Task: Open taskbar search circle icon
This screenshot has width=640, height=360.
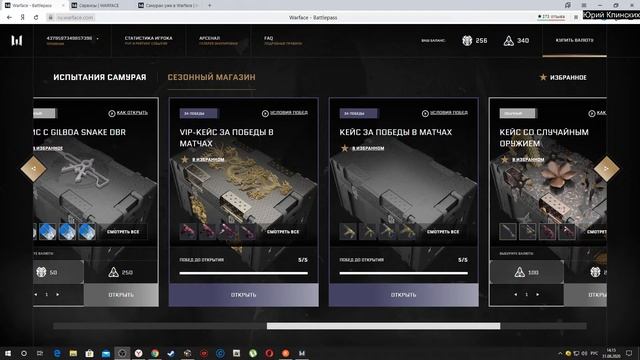Action: point(24,353)
